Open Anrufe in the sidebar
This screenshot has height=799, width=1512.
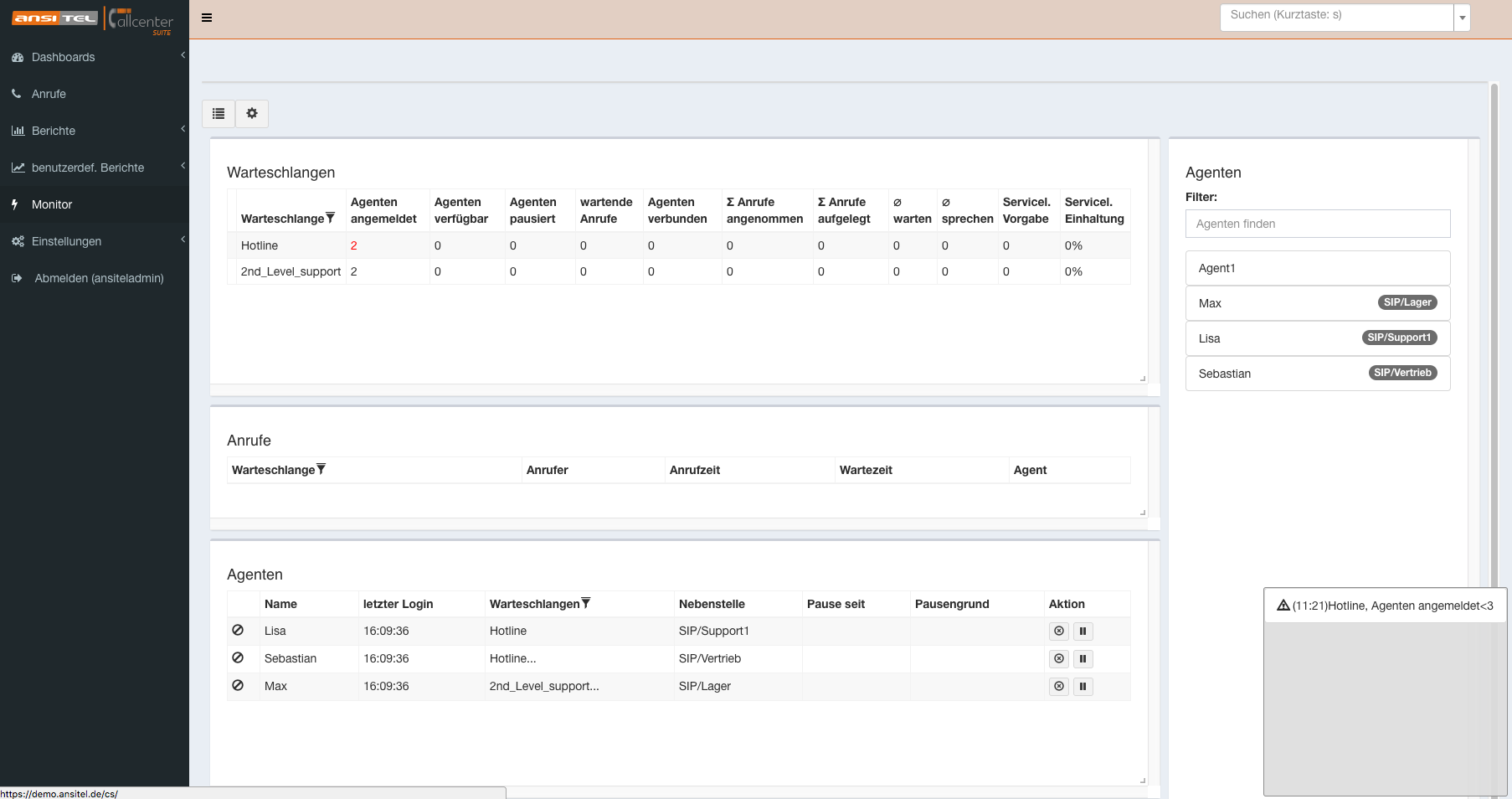tap(49, 94)
